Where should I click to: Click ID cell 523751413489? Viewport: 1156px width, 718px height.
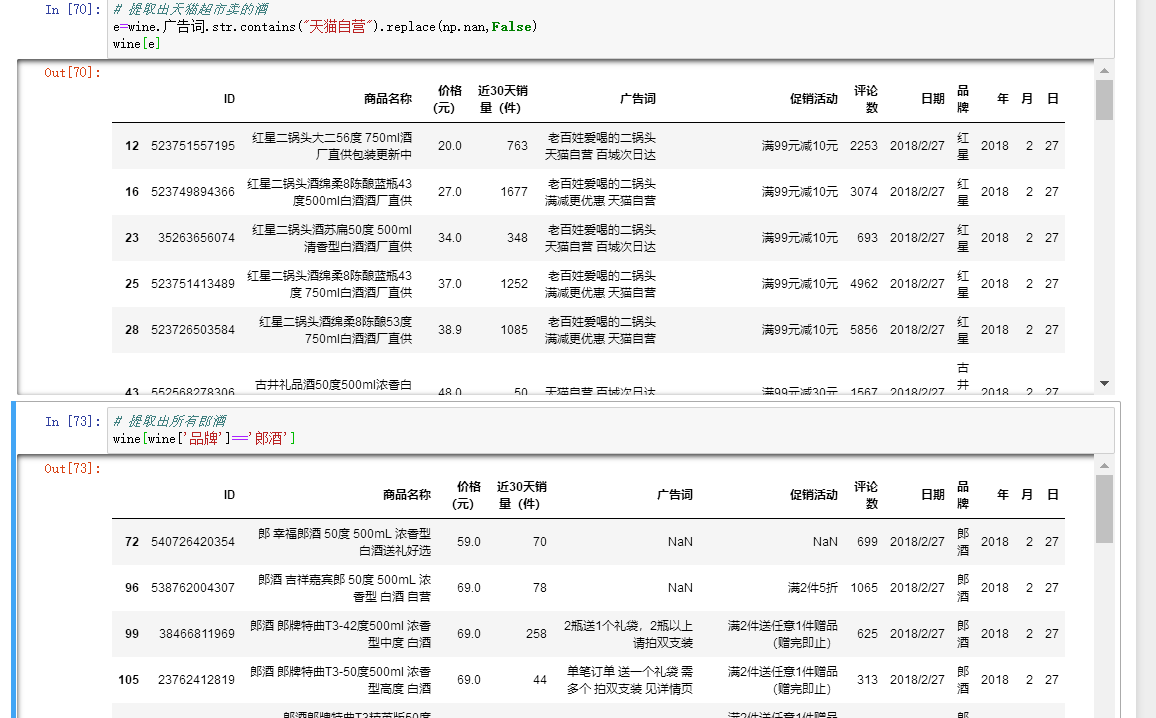(193, 284)
